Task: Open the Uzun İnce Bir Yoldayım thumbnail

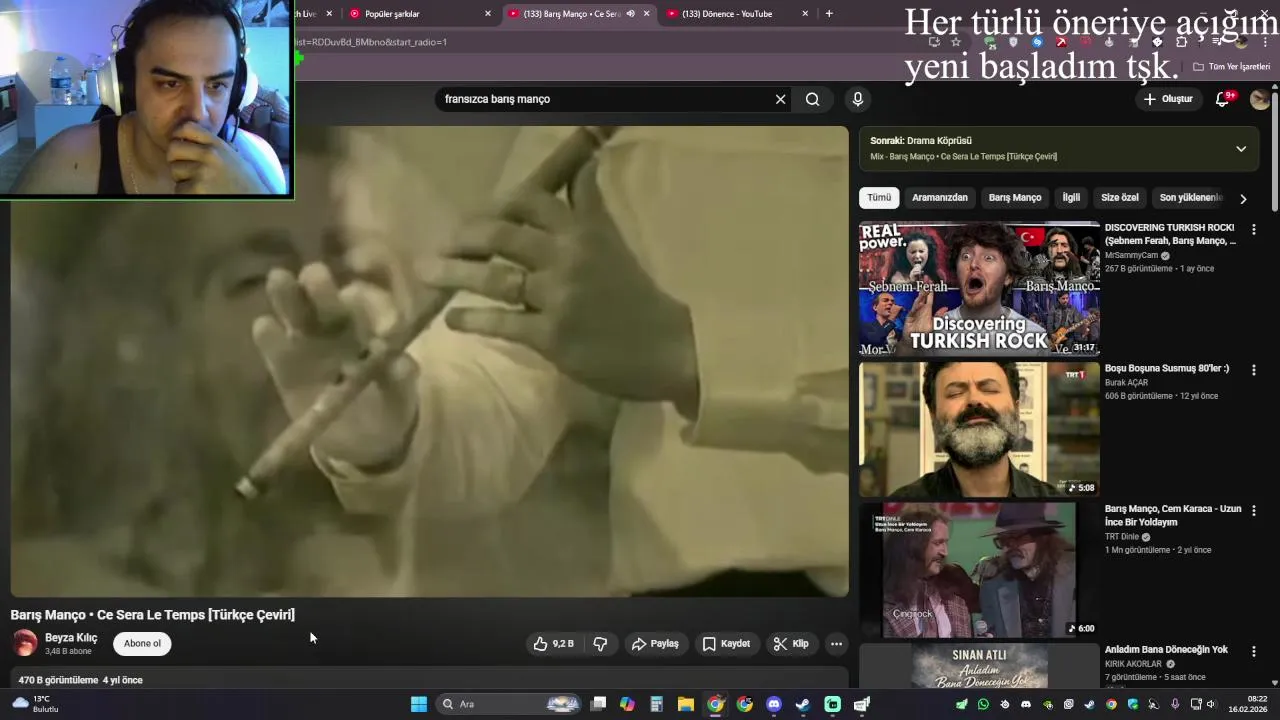Action: pos(979,570)
